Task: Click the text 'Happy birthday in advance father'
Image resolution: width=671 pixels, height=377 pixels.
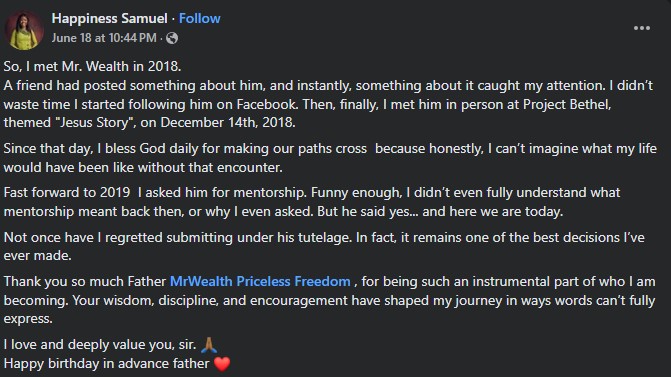Action: coord(106,364)
